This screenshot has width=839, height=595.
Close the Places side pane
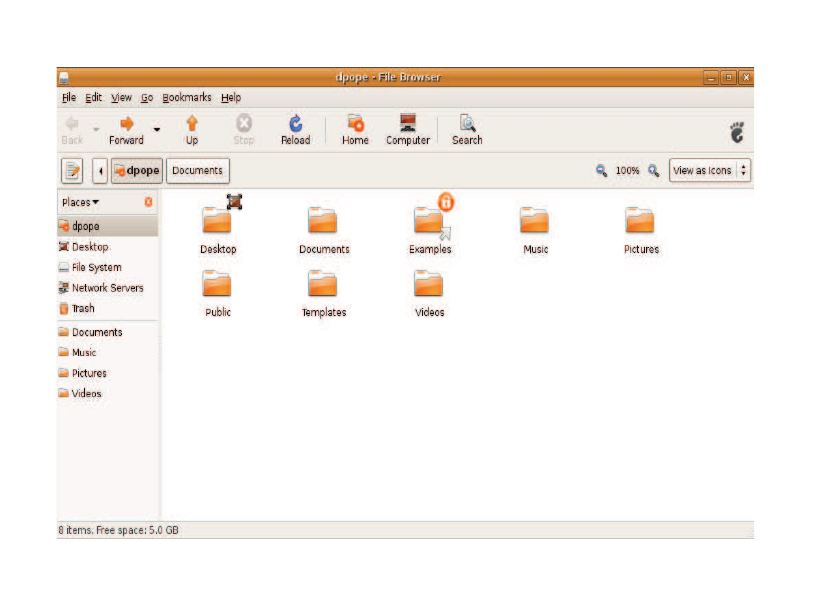pos(148,202)
